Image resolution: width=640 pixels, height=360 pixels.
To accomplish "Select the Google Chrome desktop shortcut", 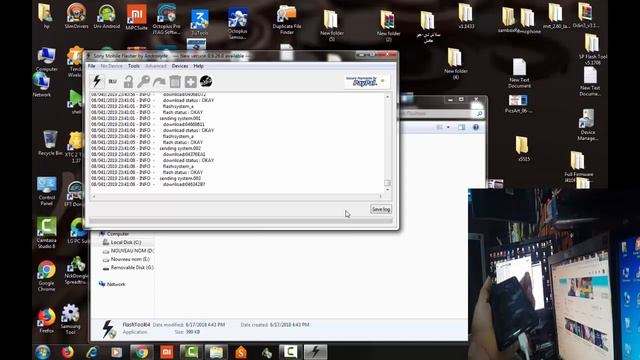I will click(47, 276).
